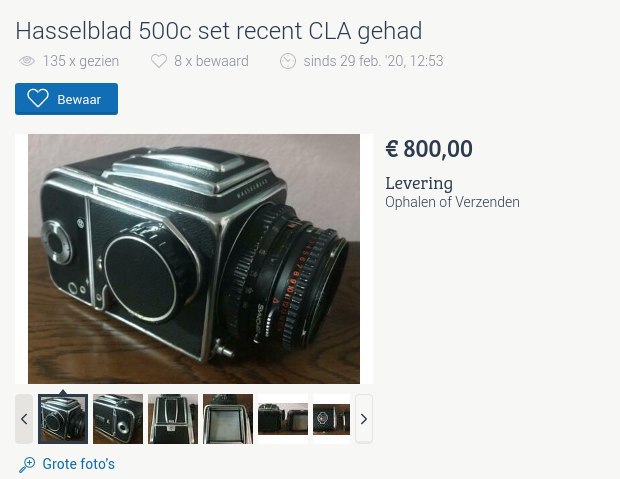
Task: Select the sixth thumbnail of camera front
Action: 331,419
